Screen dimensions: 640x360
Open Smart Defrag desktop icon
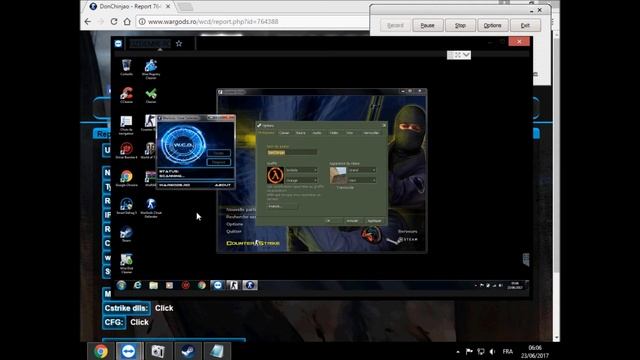[x=127, y=206]
